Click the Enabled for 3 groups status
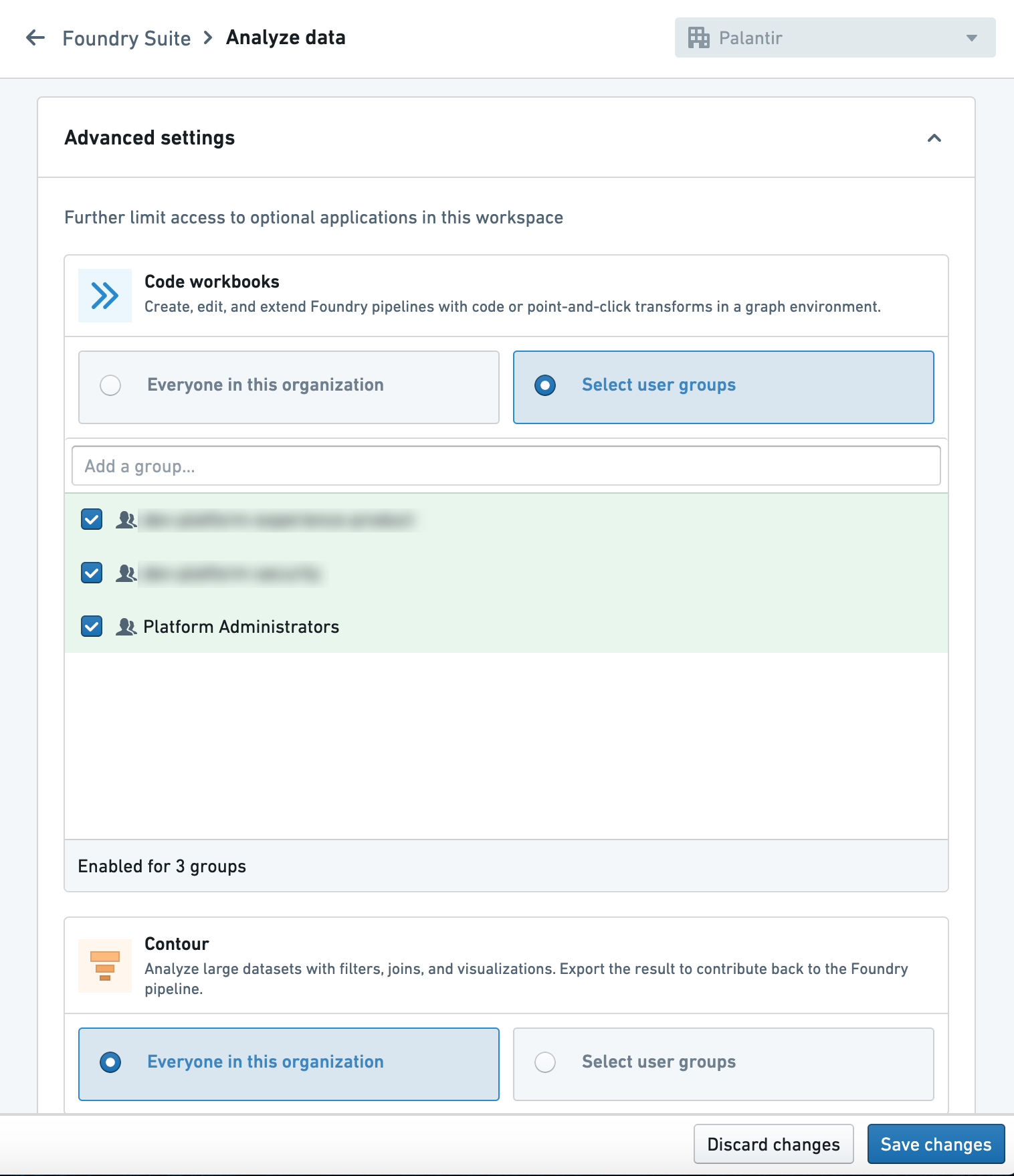Screen dimensions: 1014x1176 pos(162,866)
